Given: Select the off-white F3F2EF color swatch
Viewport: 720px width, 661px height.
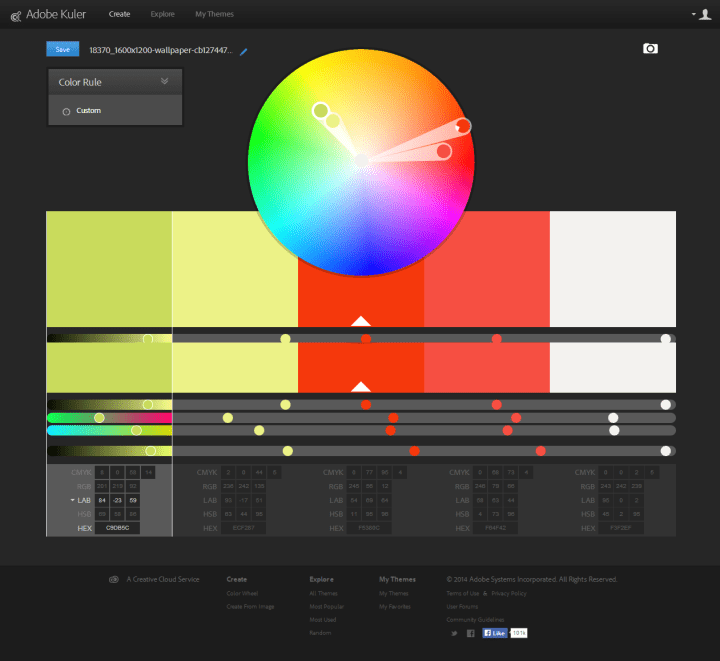Looking at the screenshot, I should pos(613,269).
